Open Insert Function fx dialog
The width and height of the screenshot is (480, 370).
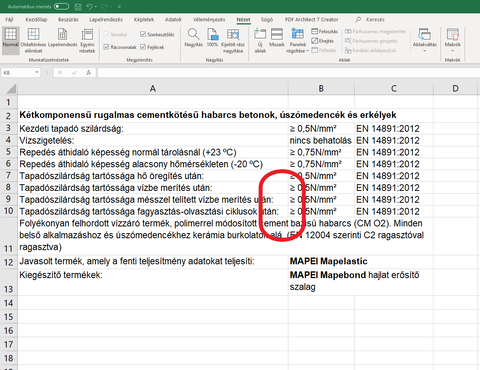[88, 72]
